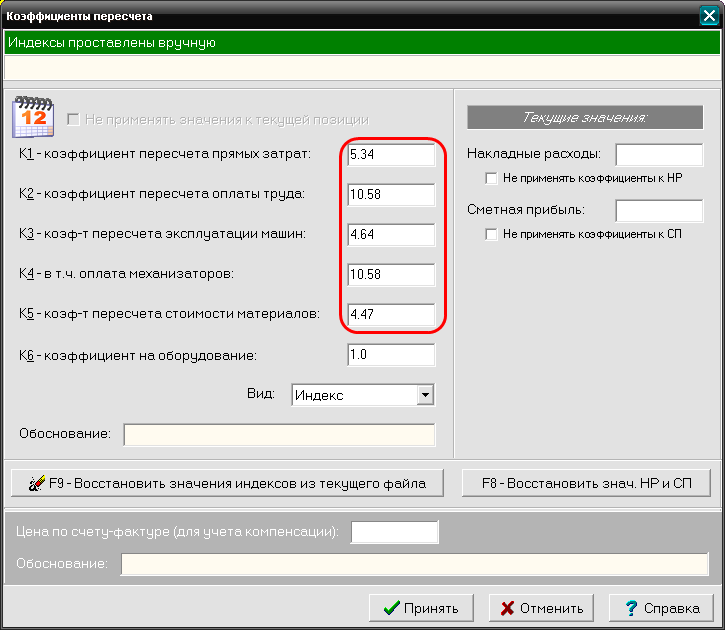Click the K1 field with value 5.34
Viewport: 725px width, 630px height.
pyautogui.click(x=391, y=154)
